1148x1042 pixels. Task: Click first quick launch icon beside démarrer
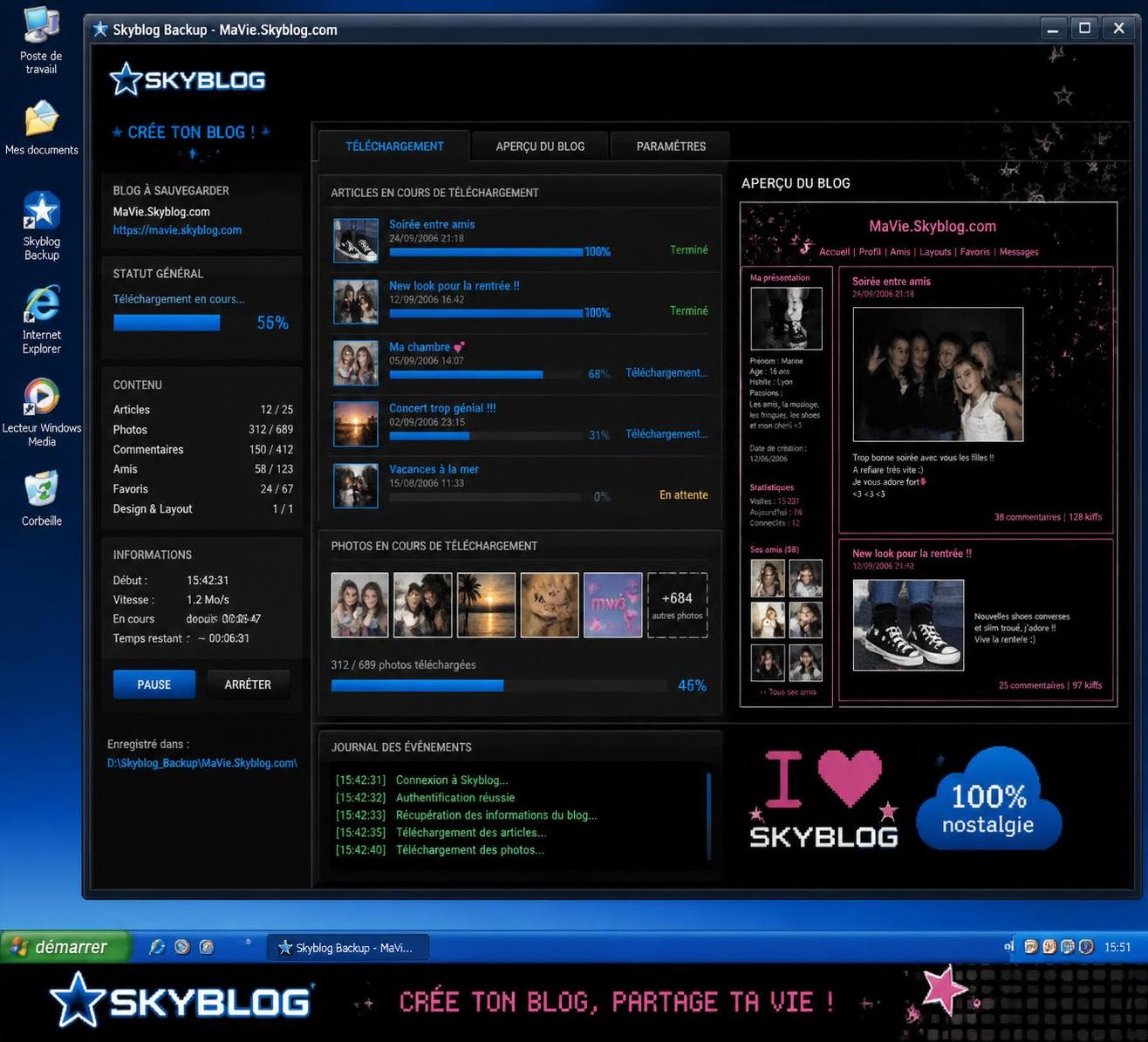click(157, 947)
